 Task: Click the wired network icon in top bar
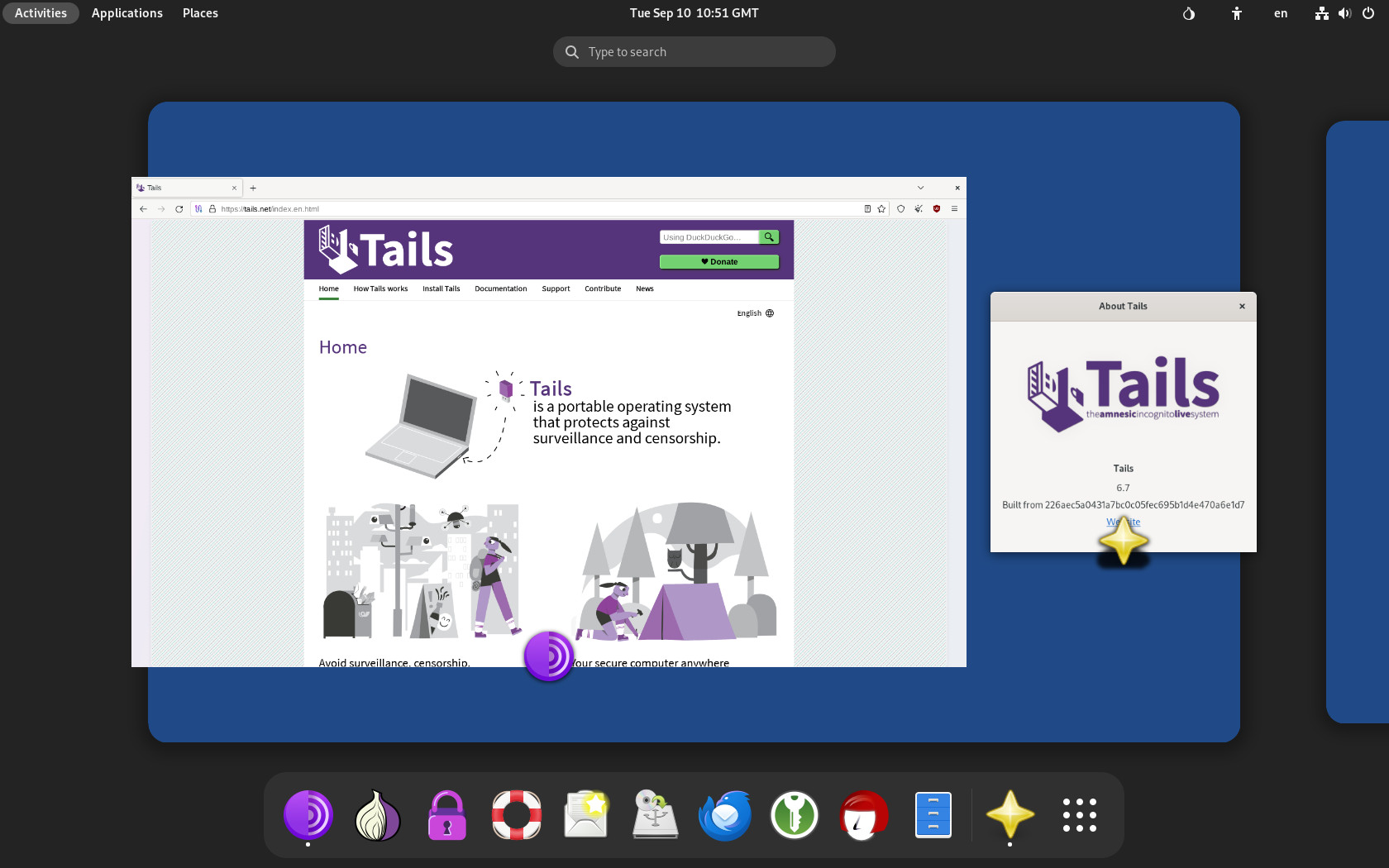tap(1322, 13)
